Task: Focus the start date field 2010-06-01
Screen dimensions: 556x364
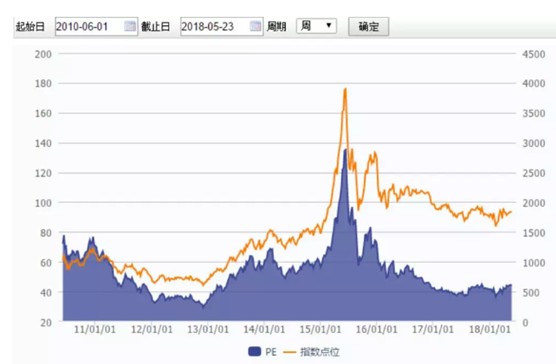Action: tap(96, 27)
